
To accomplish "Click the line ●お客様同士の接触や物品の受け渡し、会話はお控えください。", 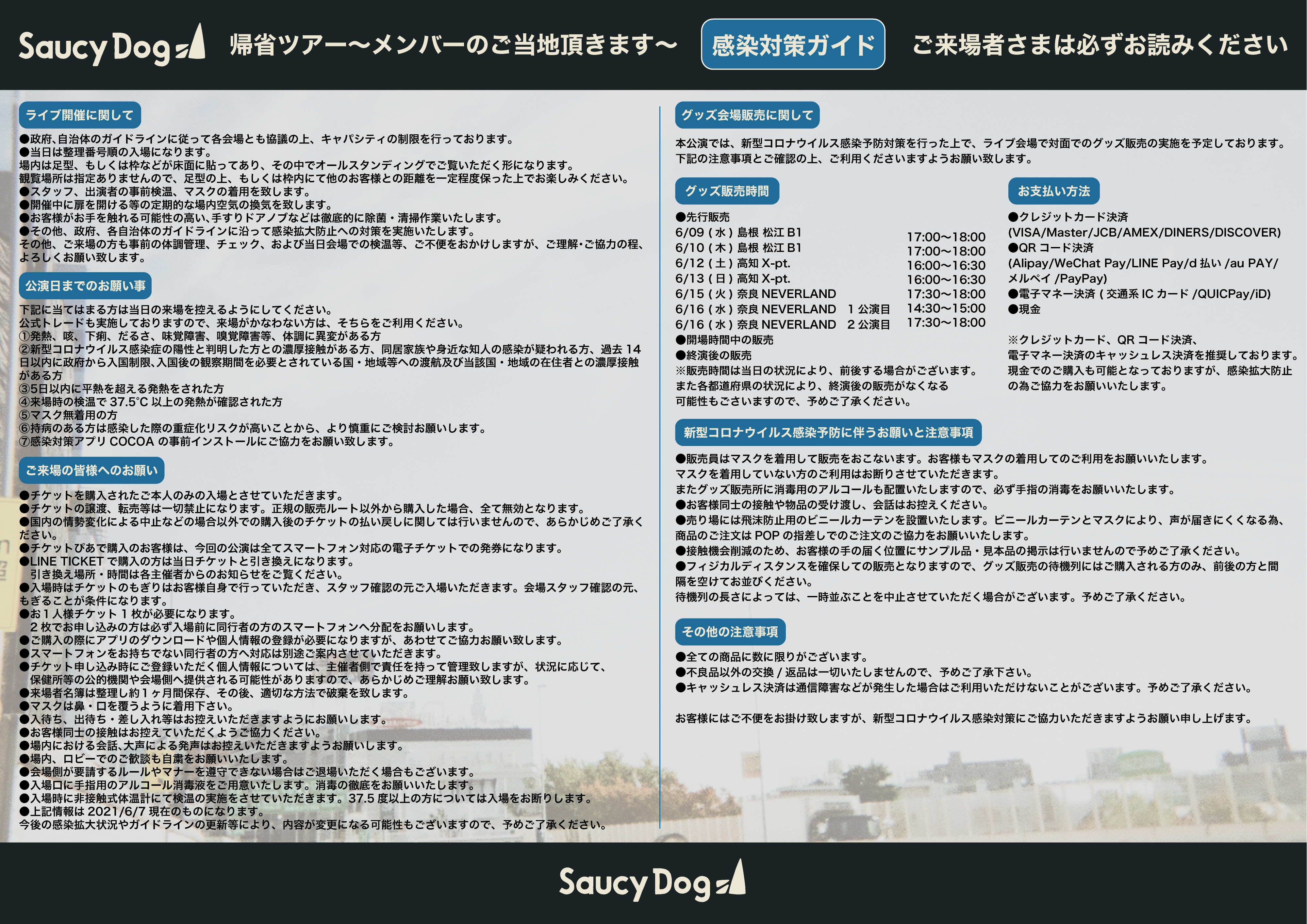I will click(832, 504).
